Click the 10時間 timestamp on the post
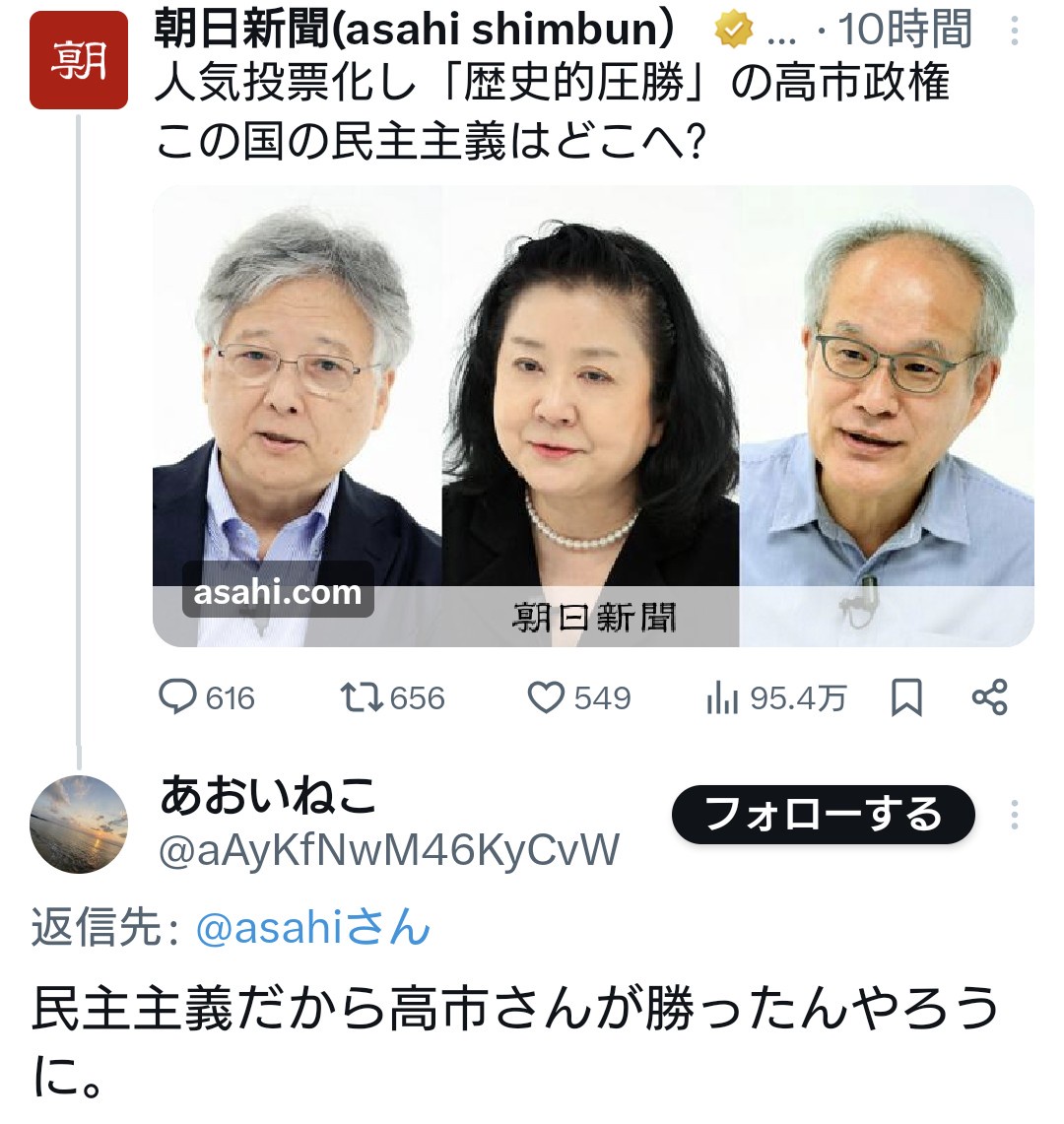This screenshot has height=1124, width=1064. click(904, 31)
